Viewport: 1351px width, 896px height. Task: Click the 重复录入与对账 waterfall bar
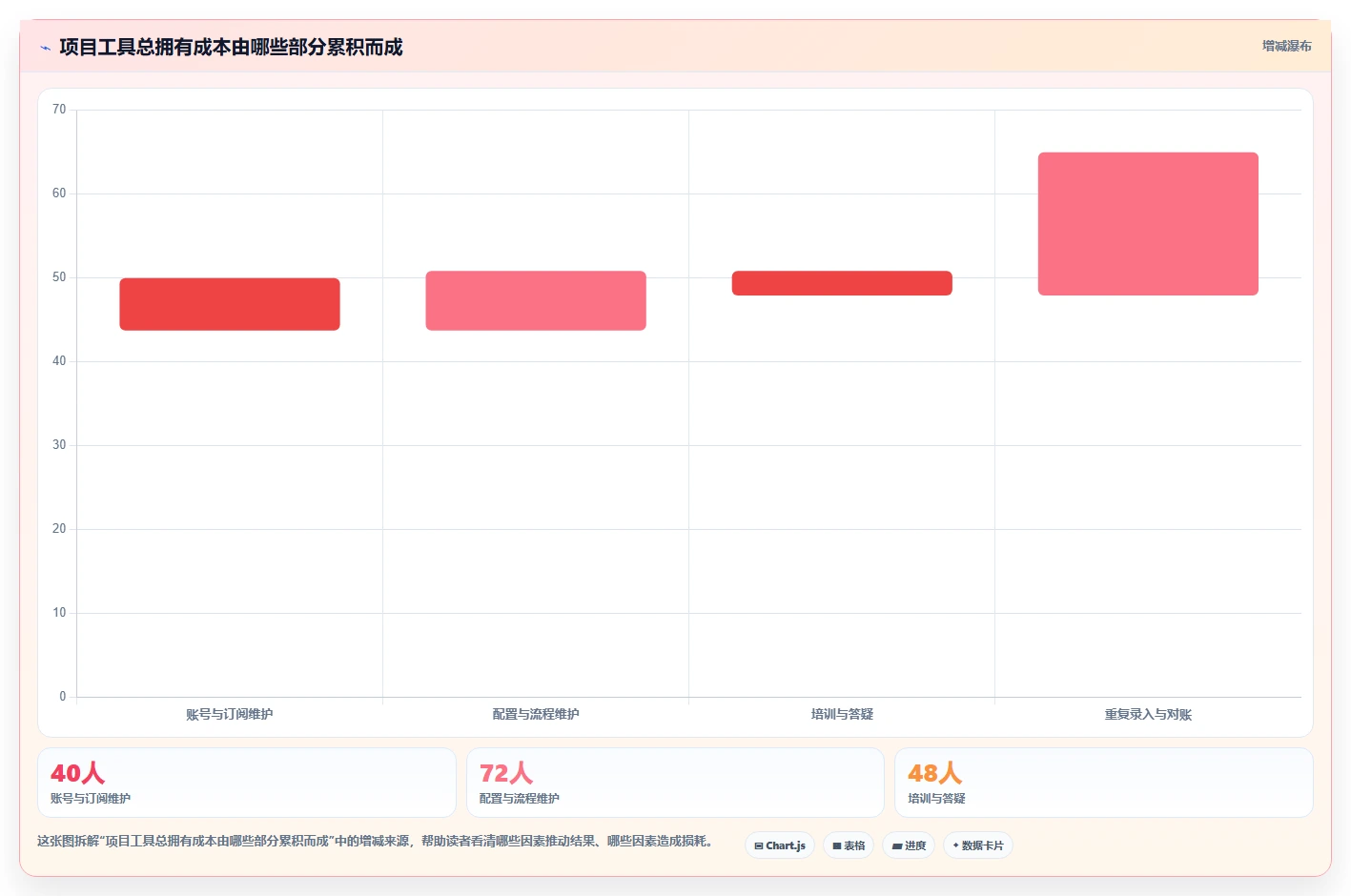(x=1148, y=224)
